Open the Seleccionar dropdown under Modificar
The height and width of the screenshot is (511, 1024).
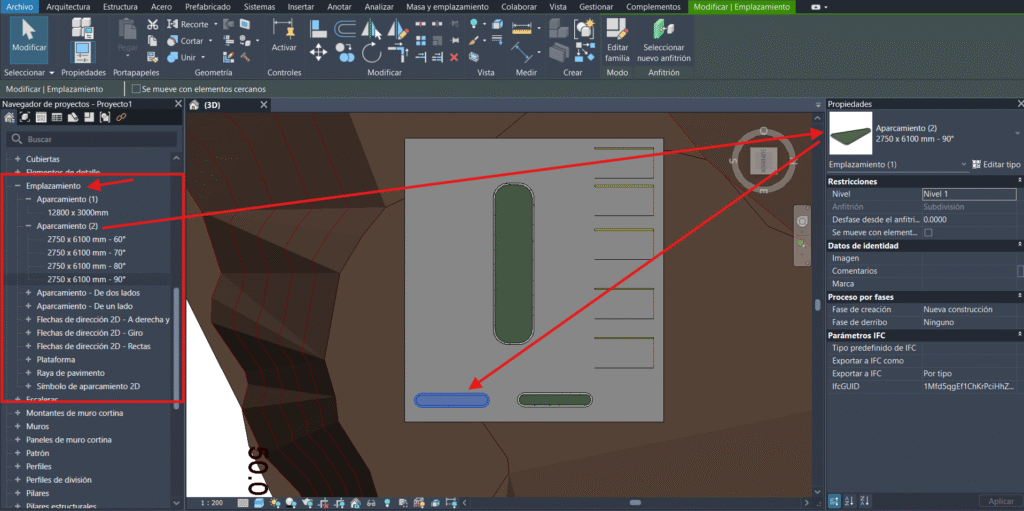[x=29, y=73]
